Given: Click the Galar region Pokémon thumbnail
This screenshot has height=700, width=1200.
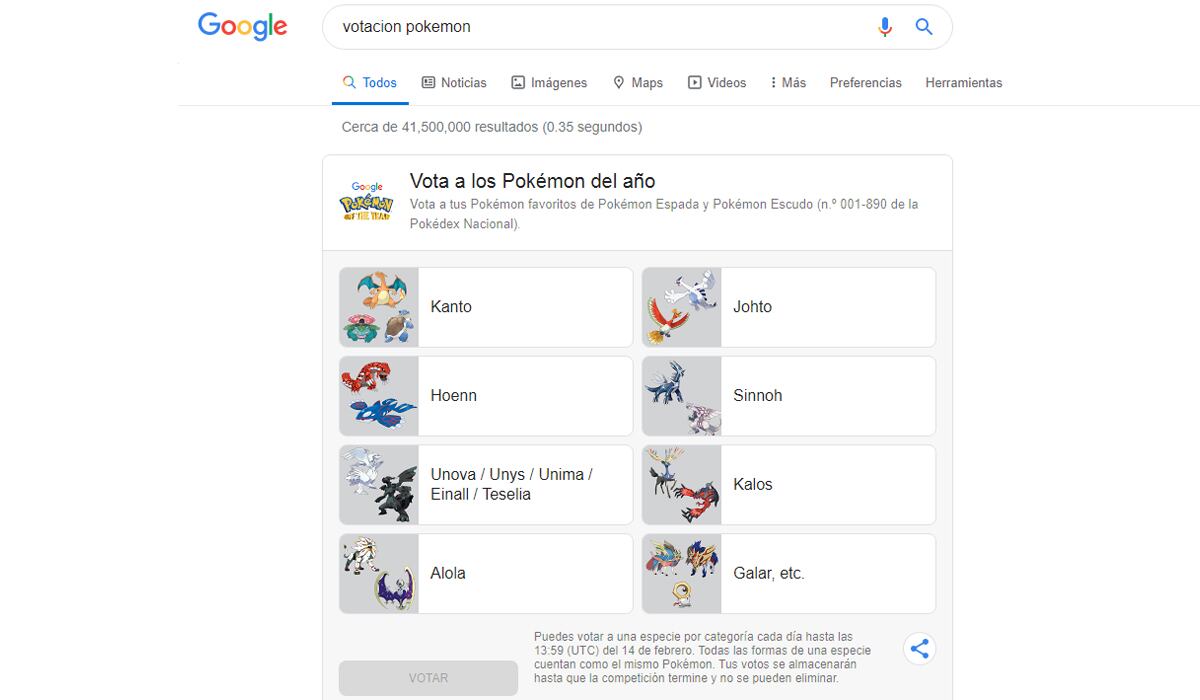Looking at the screenshot, I should coord(681,573).
